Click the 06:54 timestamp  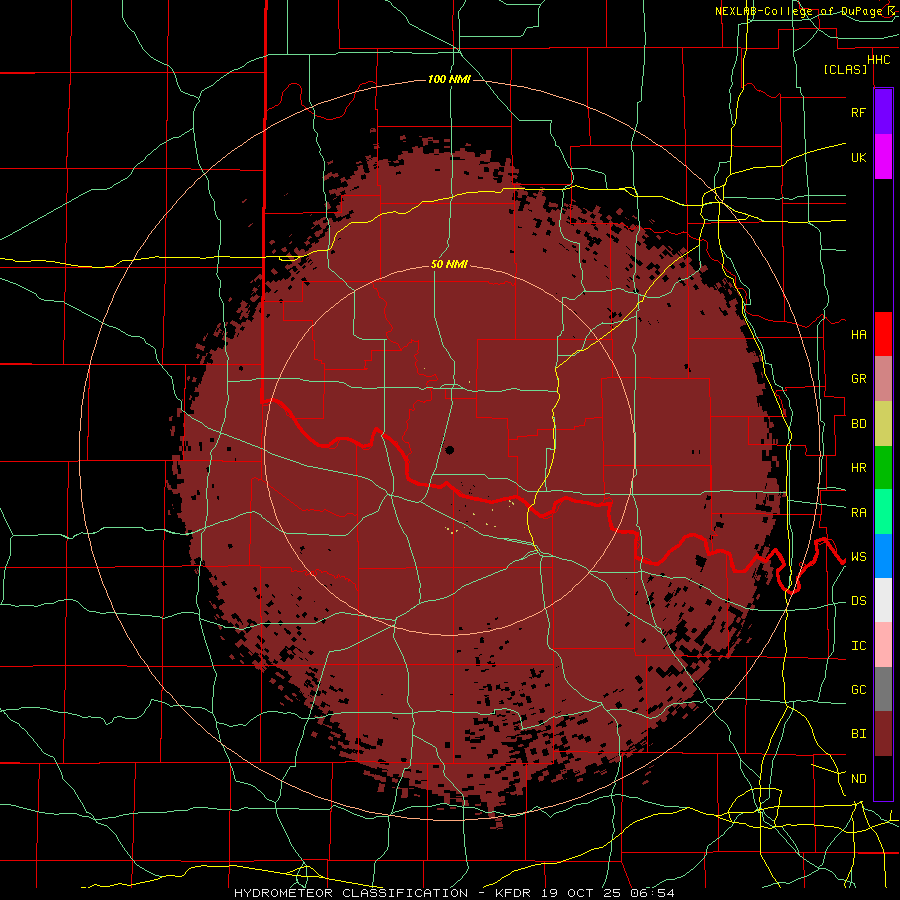tap(651, 893)
